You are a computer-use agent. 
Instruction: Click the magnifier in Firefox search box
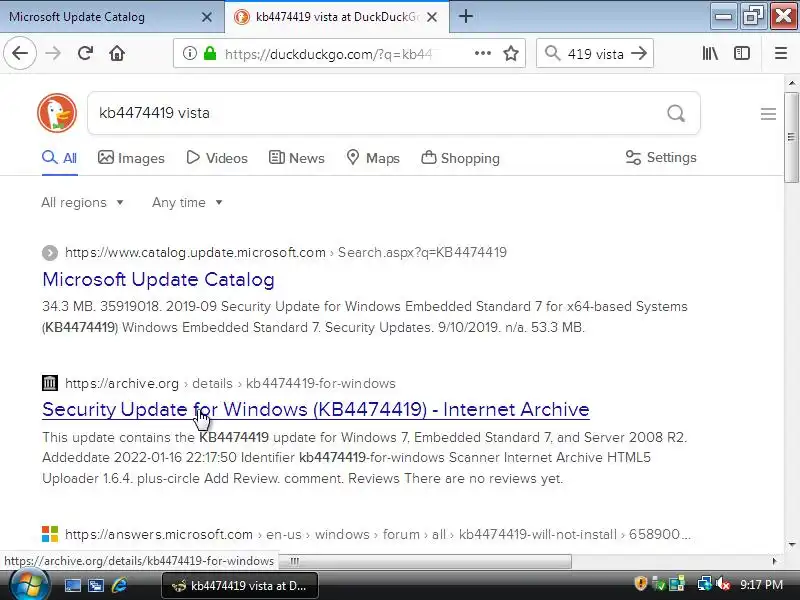[x=552, y=53]
